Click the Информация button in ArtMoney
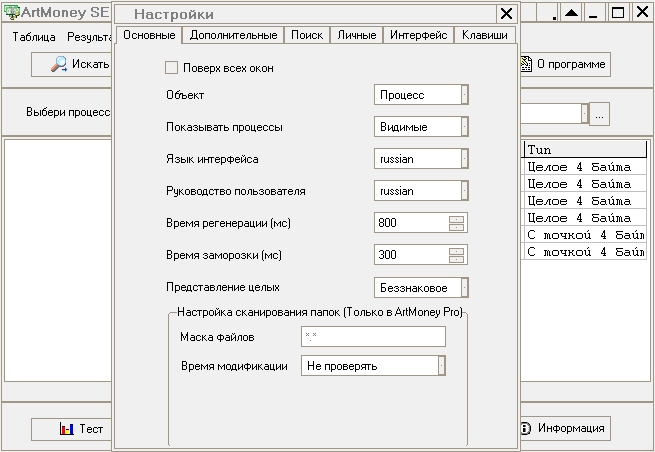This screenshot has height=452, width=655. 566,428
